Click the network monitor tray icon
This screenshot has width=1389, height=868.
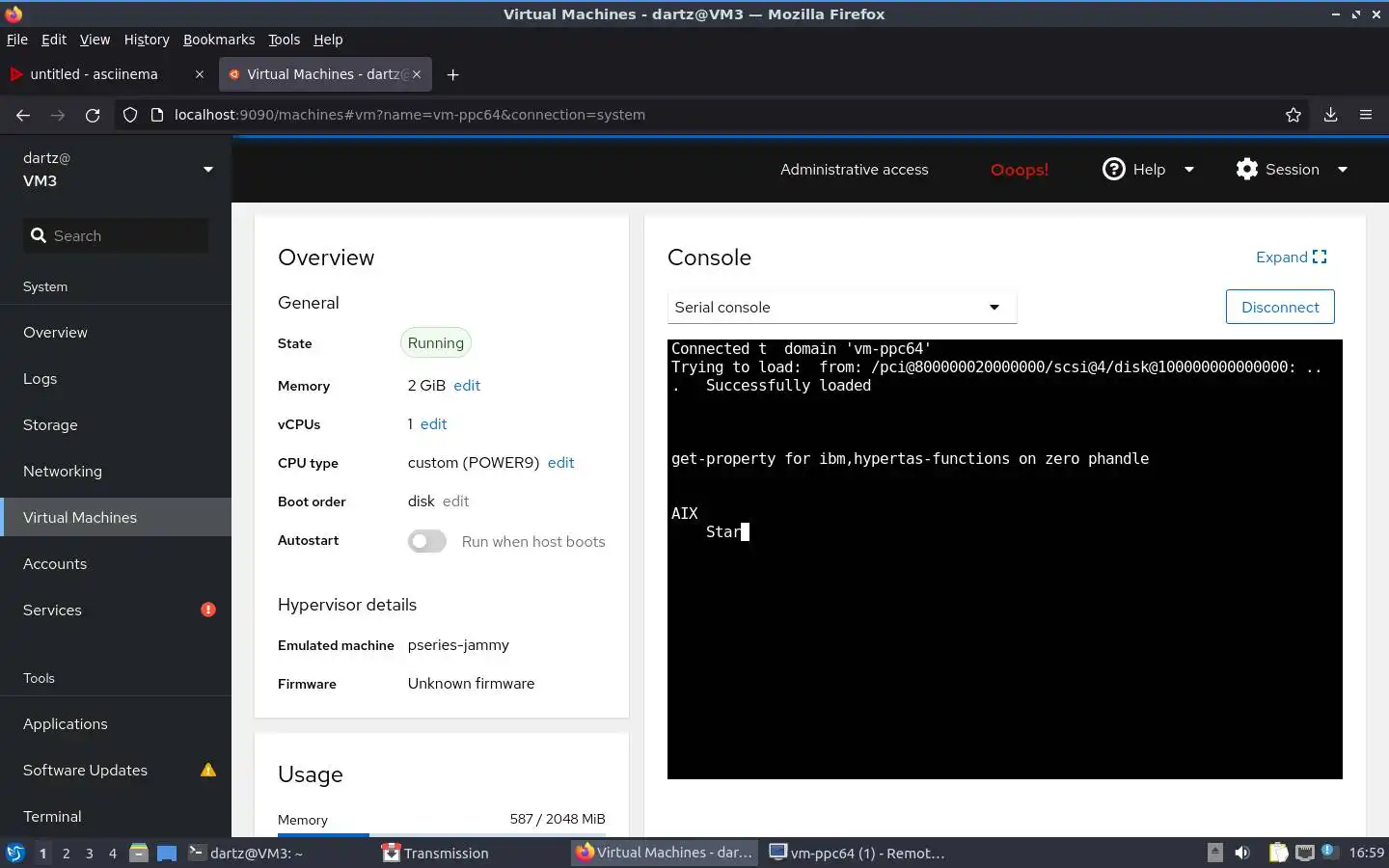tap(1305, 853)
